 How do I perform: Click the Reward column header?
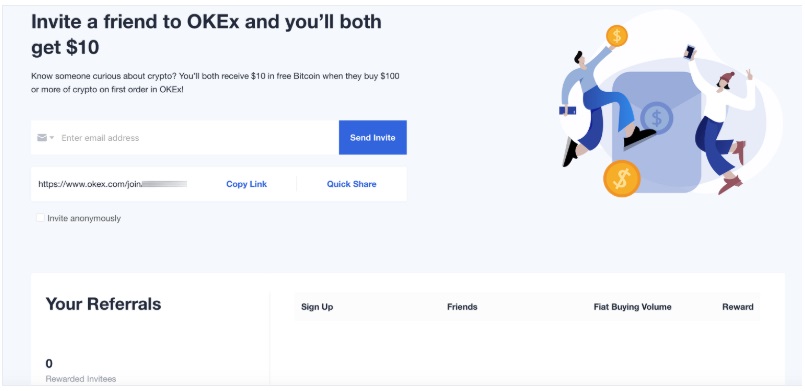point(738,307)
